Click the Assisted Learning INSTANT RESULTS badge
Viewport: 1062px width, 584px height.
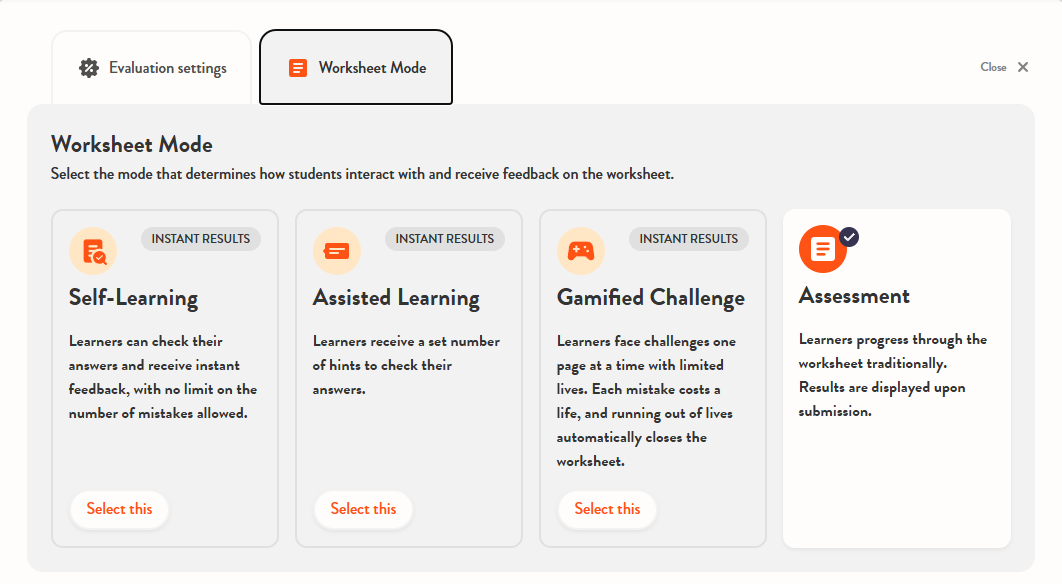coord(445,239)
